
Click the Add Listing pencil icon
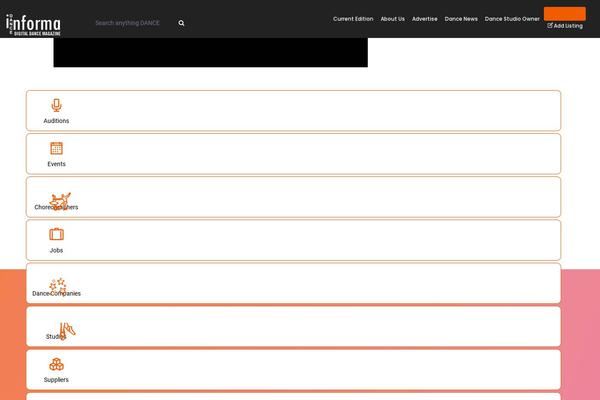pos(550,25)
